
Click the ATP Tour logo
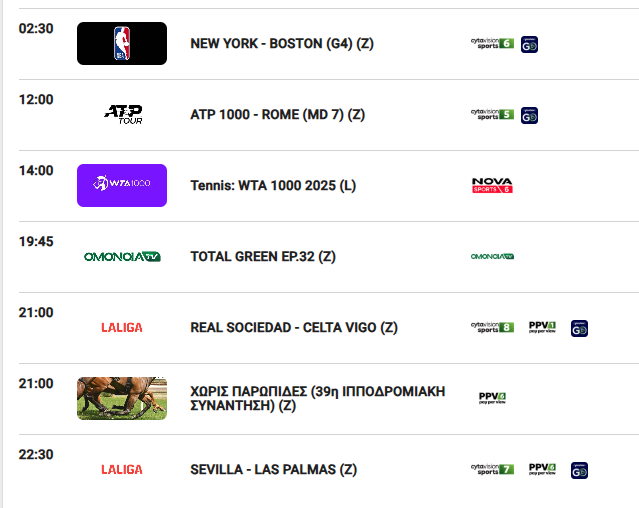click(x=123, y=114)
